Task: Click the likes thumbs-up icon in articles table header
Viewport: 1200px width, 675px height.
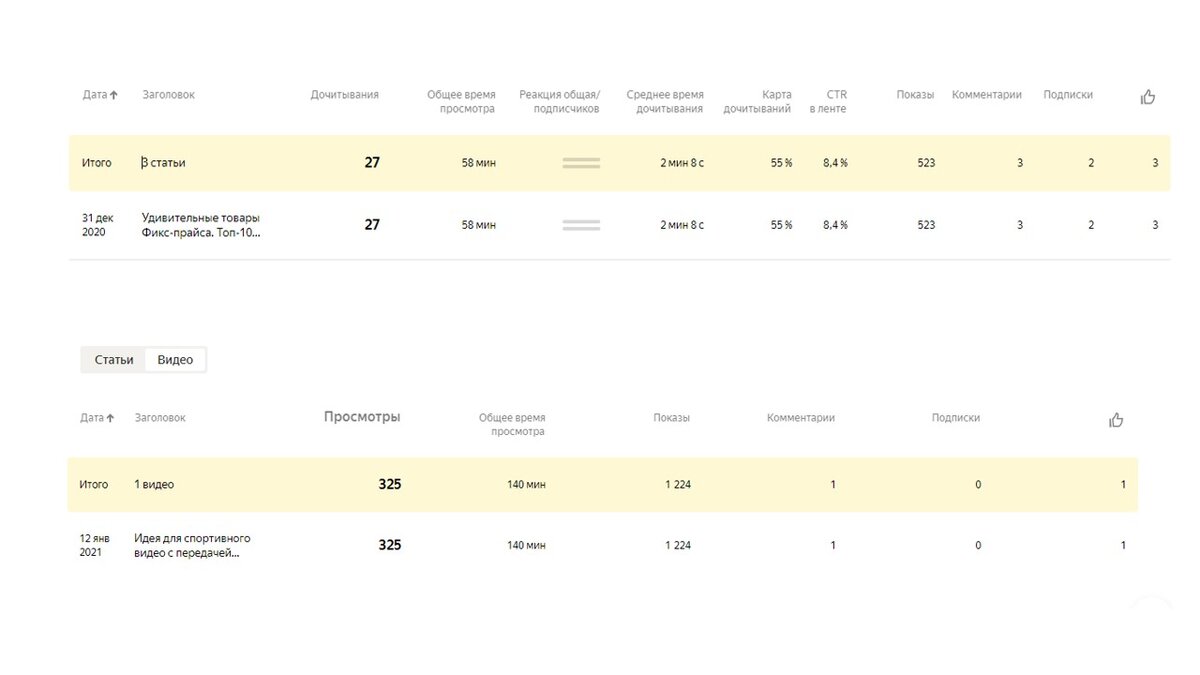Action: (x=1148, y=97)
